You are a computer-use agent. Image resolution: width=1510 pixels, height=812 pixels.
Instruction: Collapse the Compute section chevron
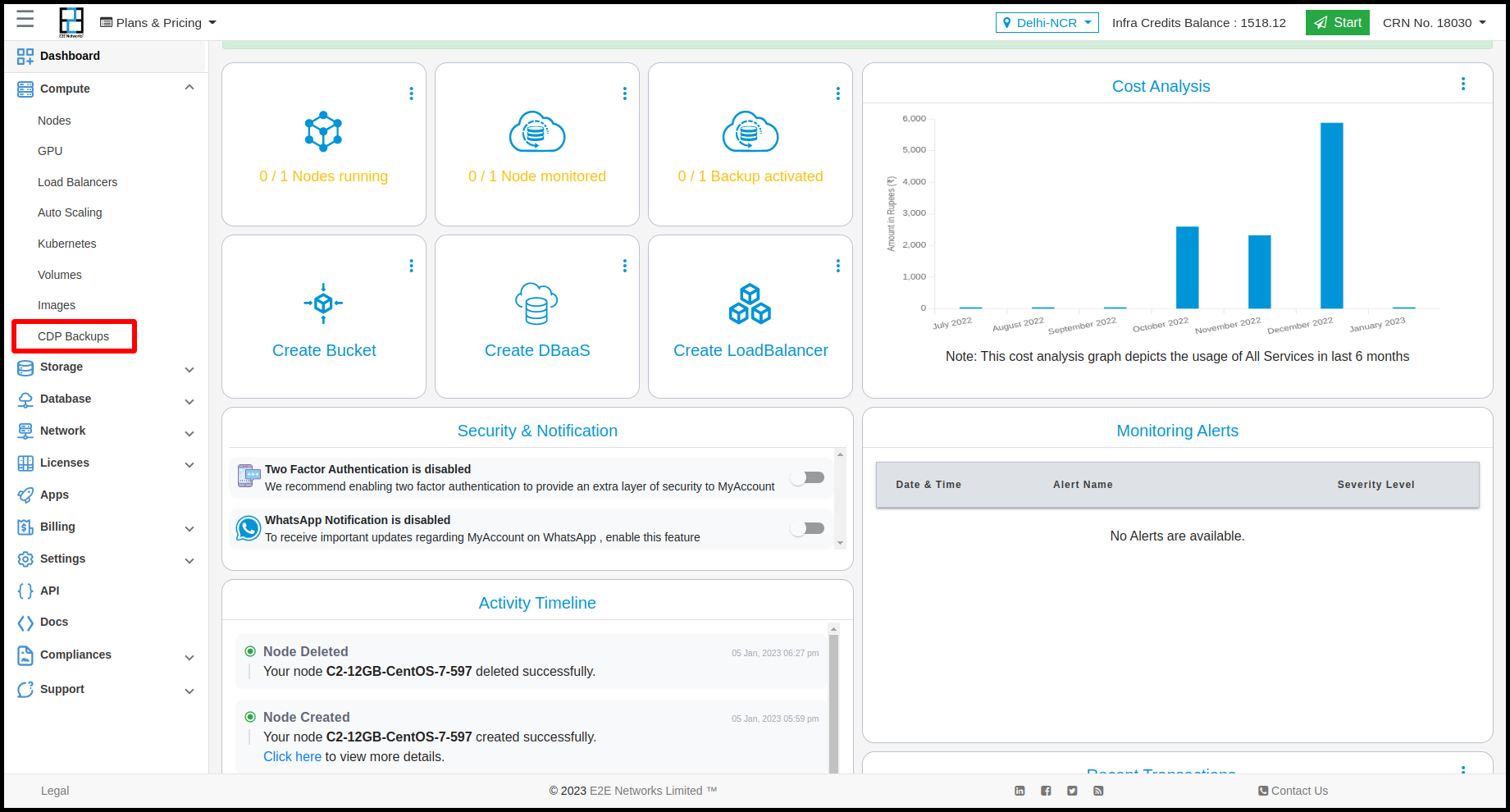(189, 88)
